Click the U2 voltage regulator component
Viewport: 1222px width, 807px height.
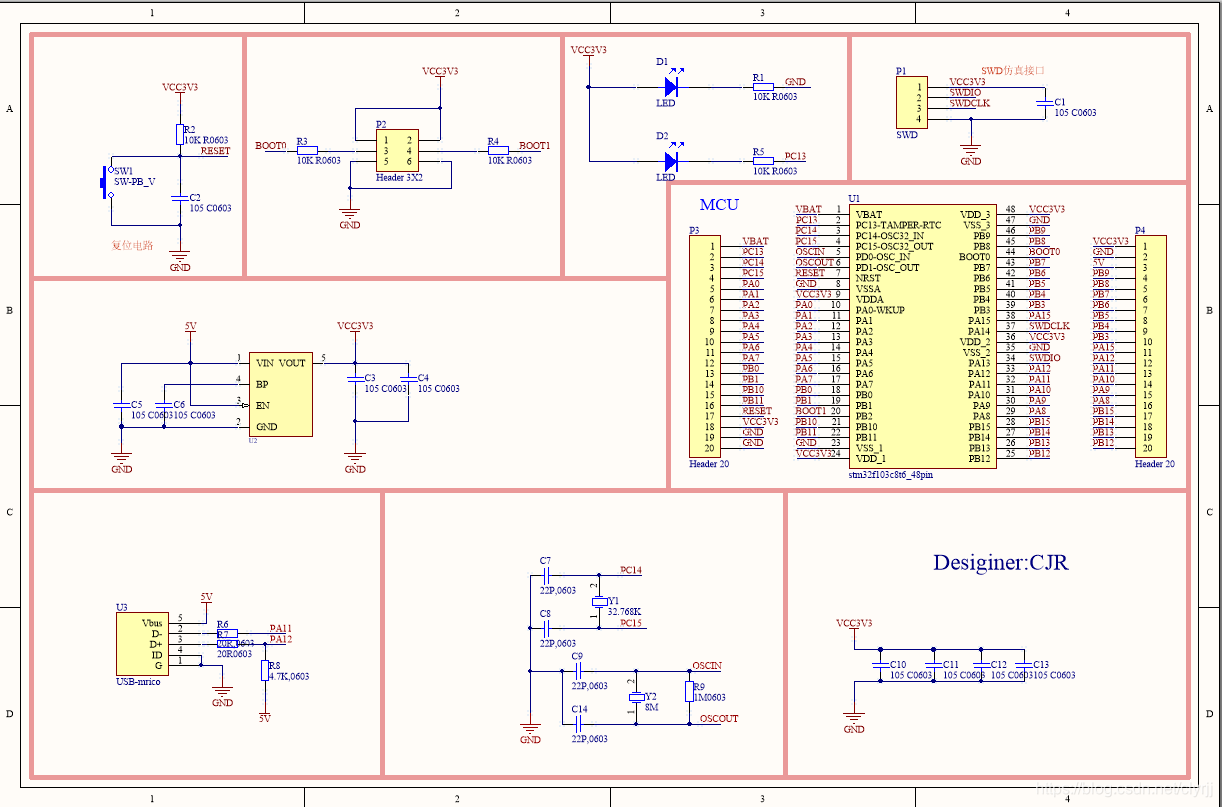pyautogui.click(x=281, y=393)
